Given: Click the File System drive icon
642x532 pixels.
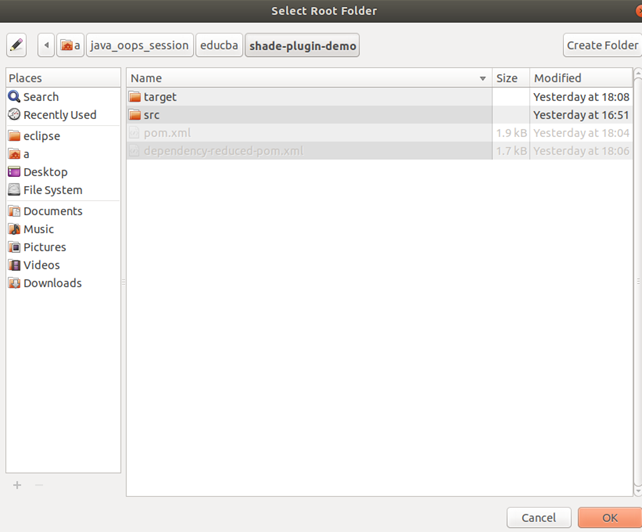Looking at the screenshot, I should (x=14, y=190).
